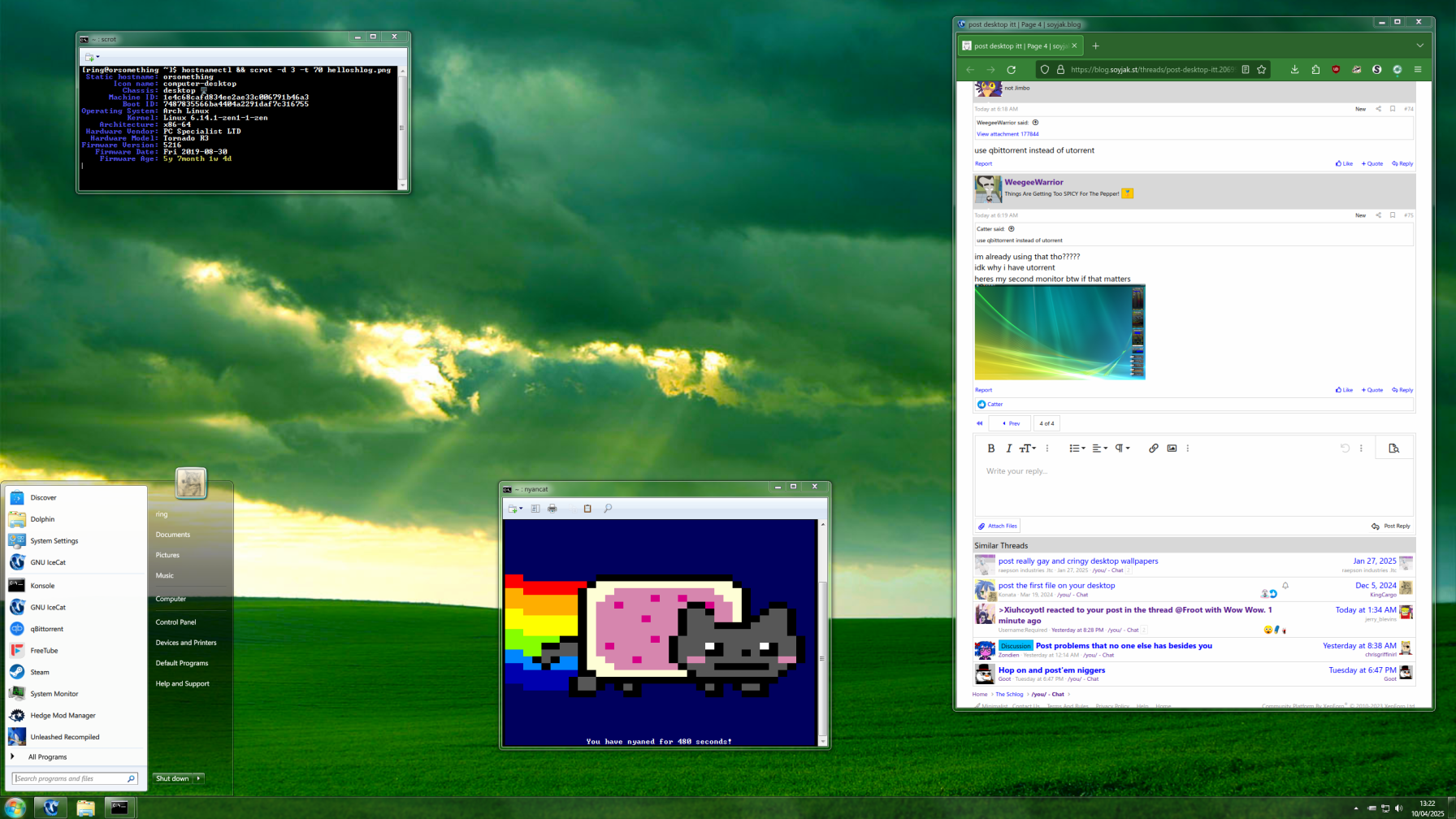The height and width of the screenshot is (819, 1456).
Task: Click the preview icon in reply editor
Action: coord(1393,448)
